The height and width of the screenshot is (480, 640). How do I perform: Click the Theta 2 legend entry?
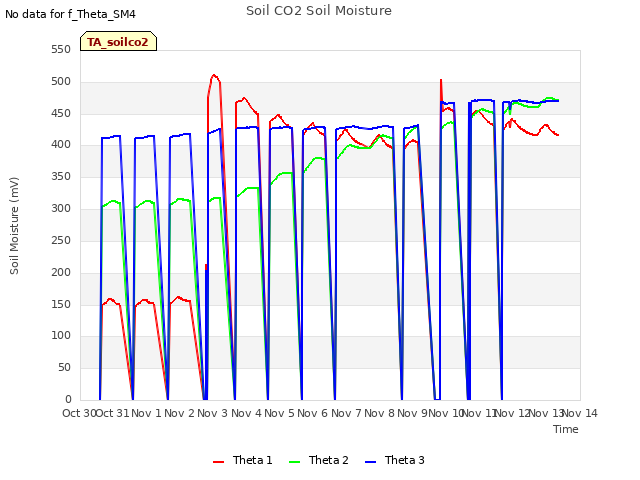319,460
